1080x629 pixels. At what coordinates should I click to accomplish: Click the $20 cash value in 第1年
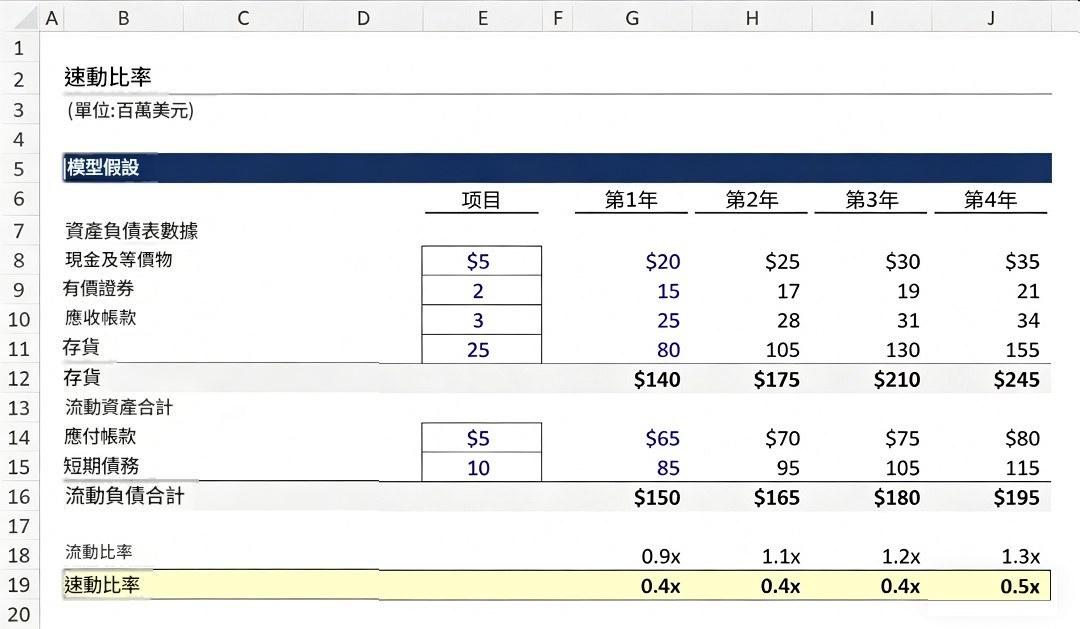(663, 262)
